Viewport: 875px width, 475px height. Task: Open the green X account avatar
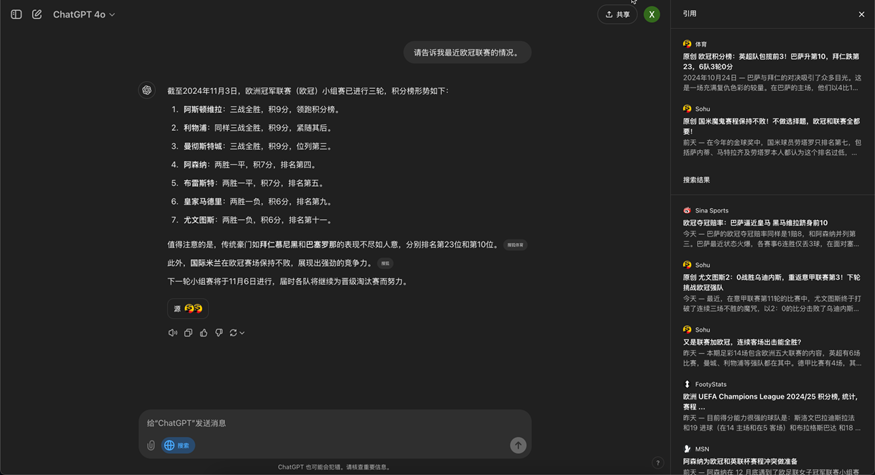coord(651,15)
